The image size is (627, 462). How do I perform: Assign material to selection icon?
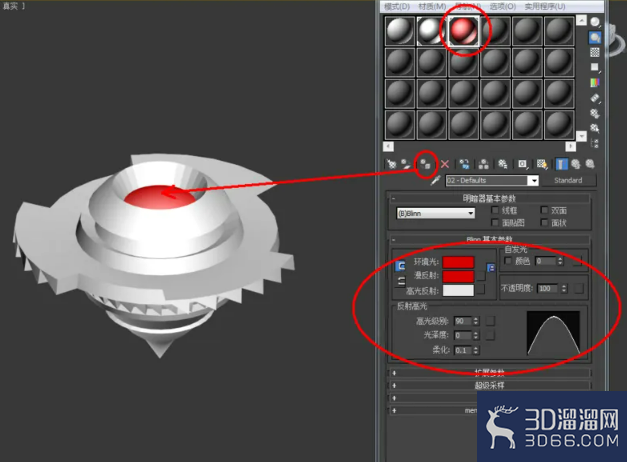coord(425,164)
